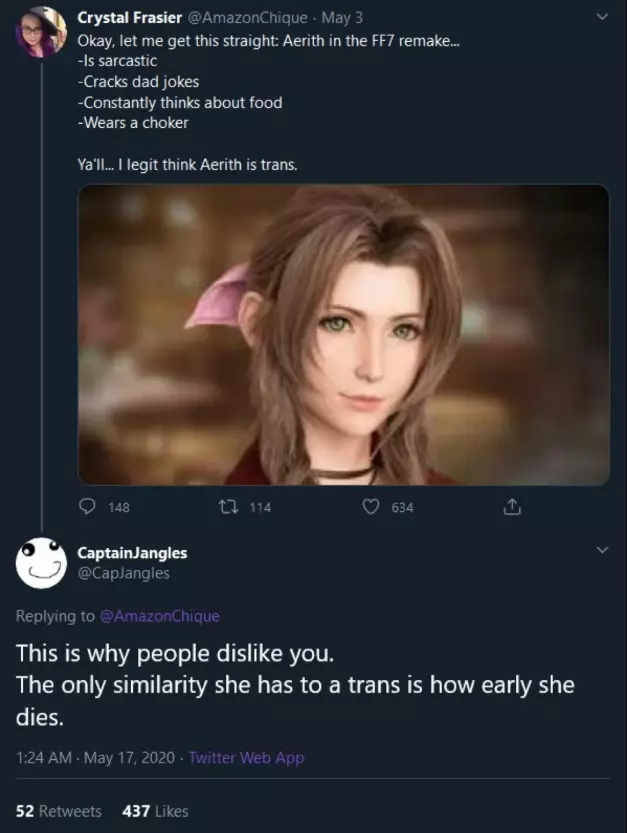
Task: Open Crystal Frasier's profile avatar
Action: [41, 33]
